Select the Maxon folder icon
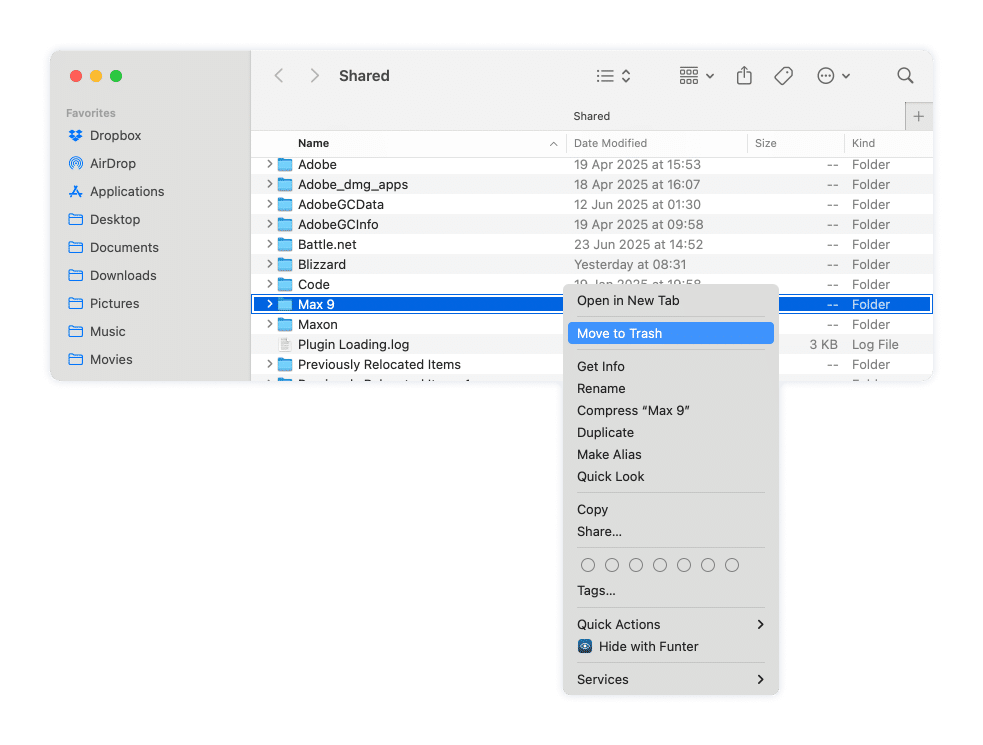Viewport: 983px width, 745px height. 285,324
